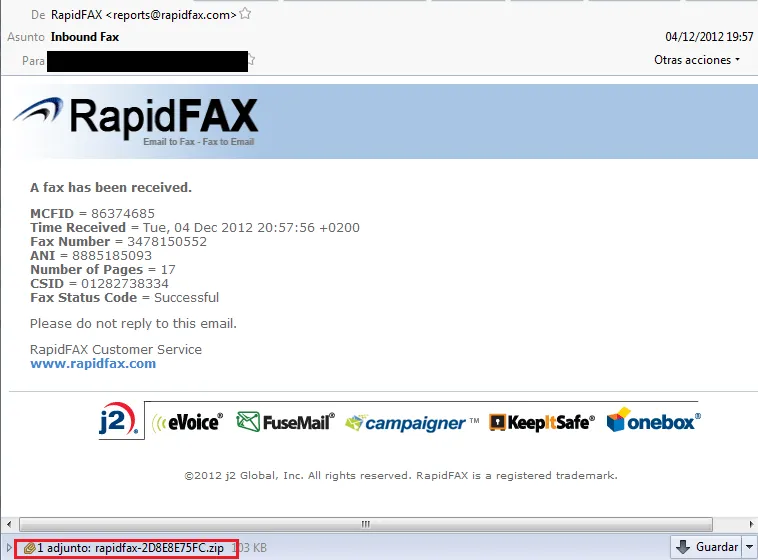Viewport: 758px width, 560px height.
Task: Click the campaigner logo
Action: [412, 423]
